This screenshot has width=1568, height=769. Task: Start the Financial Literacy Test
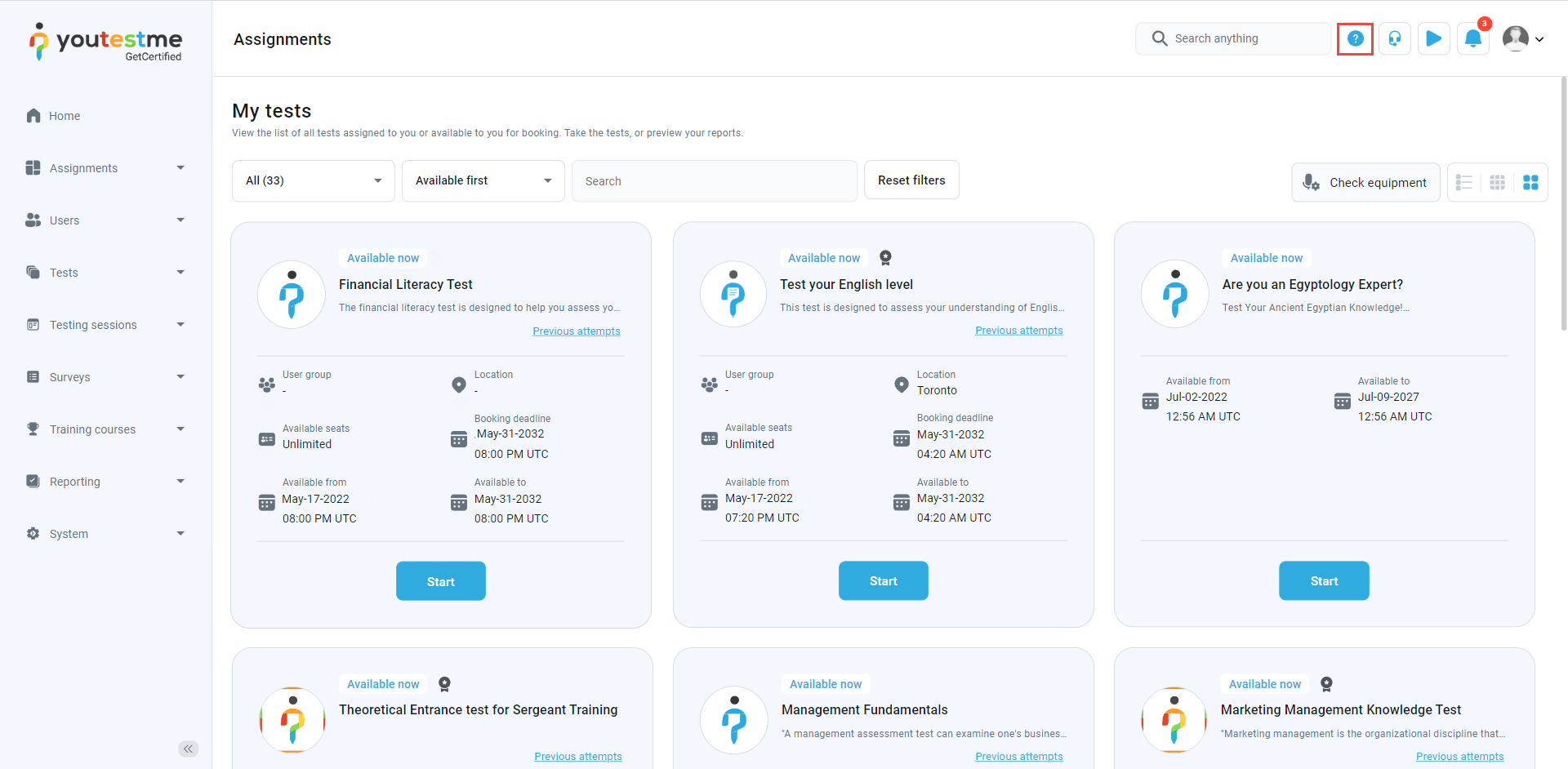coord(441,581)
